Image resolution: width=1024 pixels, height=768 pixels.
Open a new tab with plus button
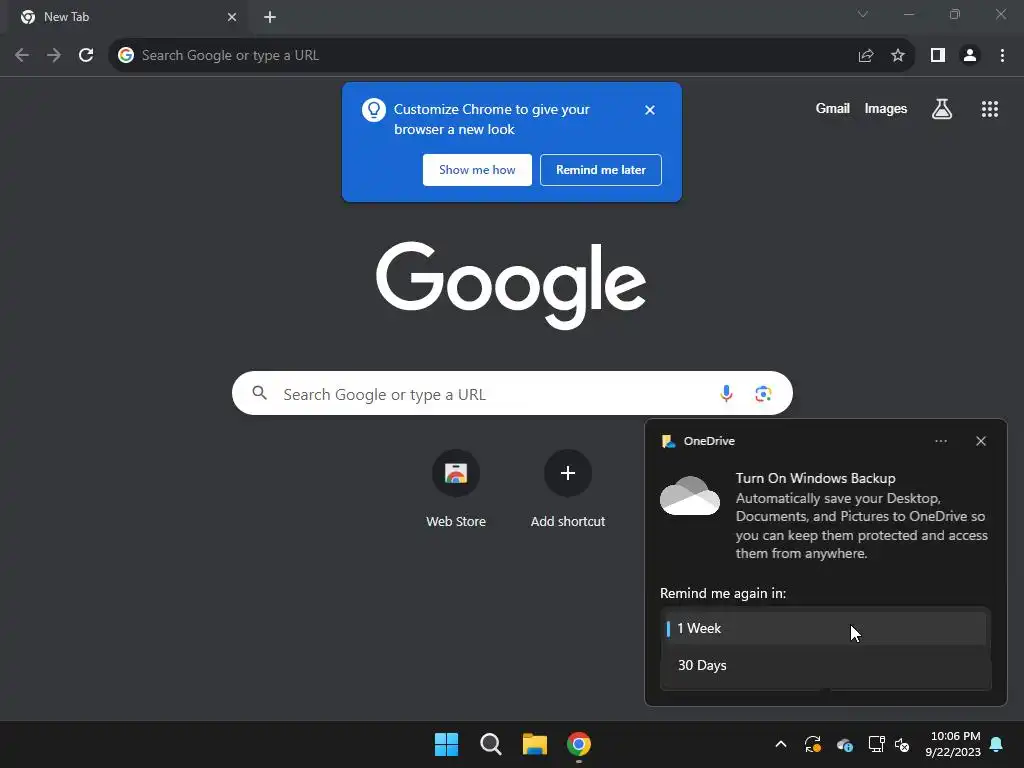270,17
